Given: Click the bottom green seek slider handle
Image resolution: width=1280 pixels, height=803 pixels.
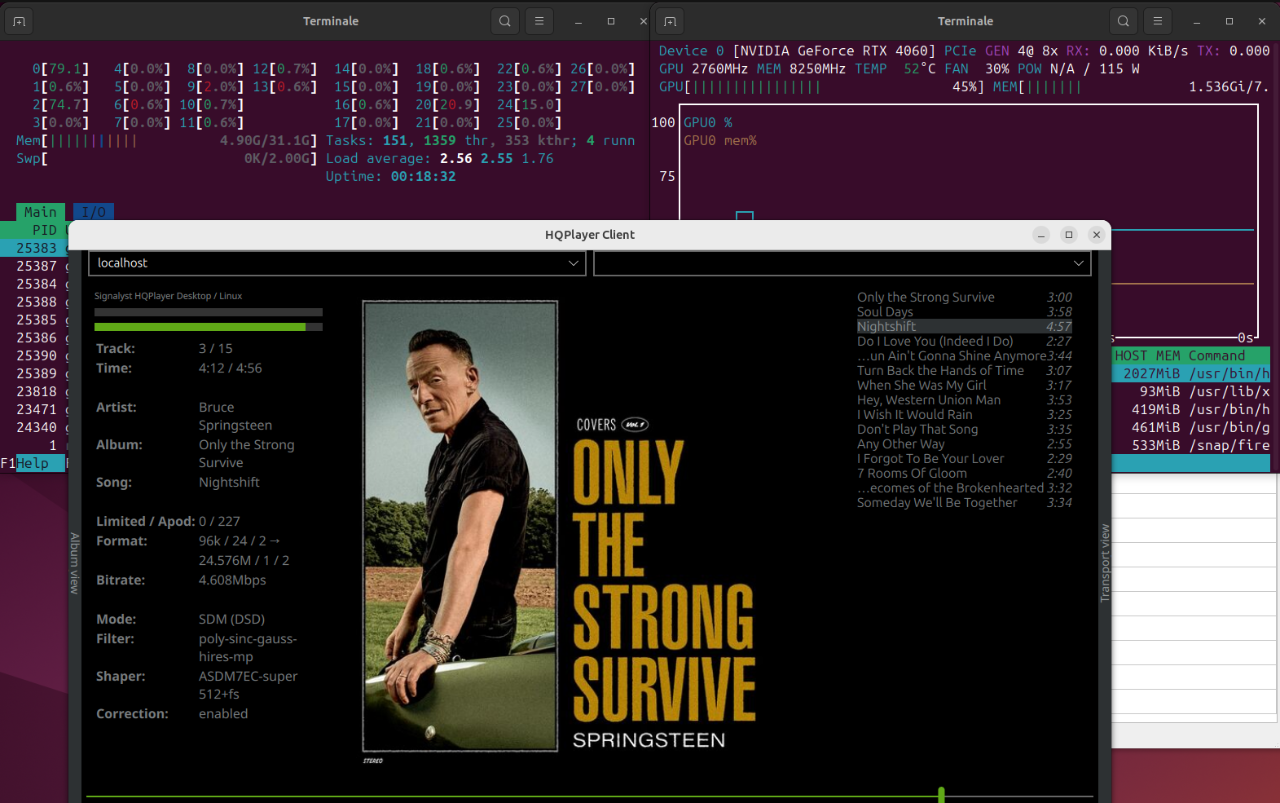Looking at the screenshot, I should click(941, 795).
